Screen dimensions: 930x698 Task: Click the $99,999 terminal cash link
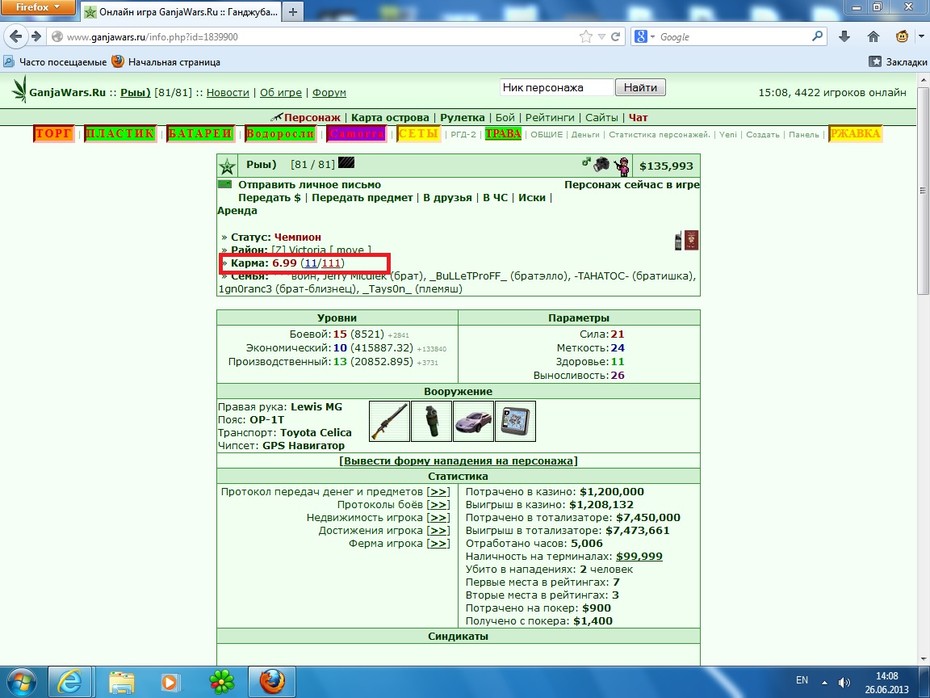[639, 556]
